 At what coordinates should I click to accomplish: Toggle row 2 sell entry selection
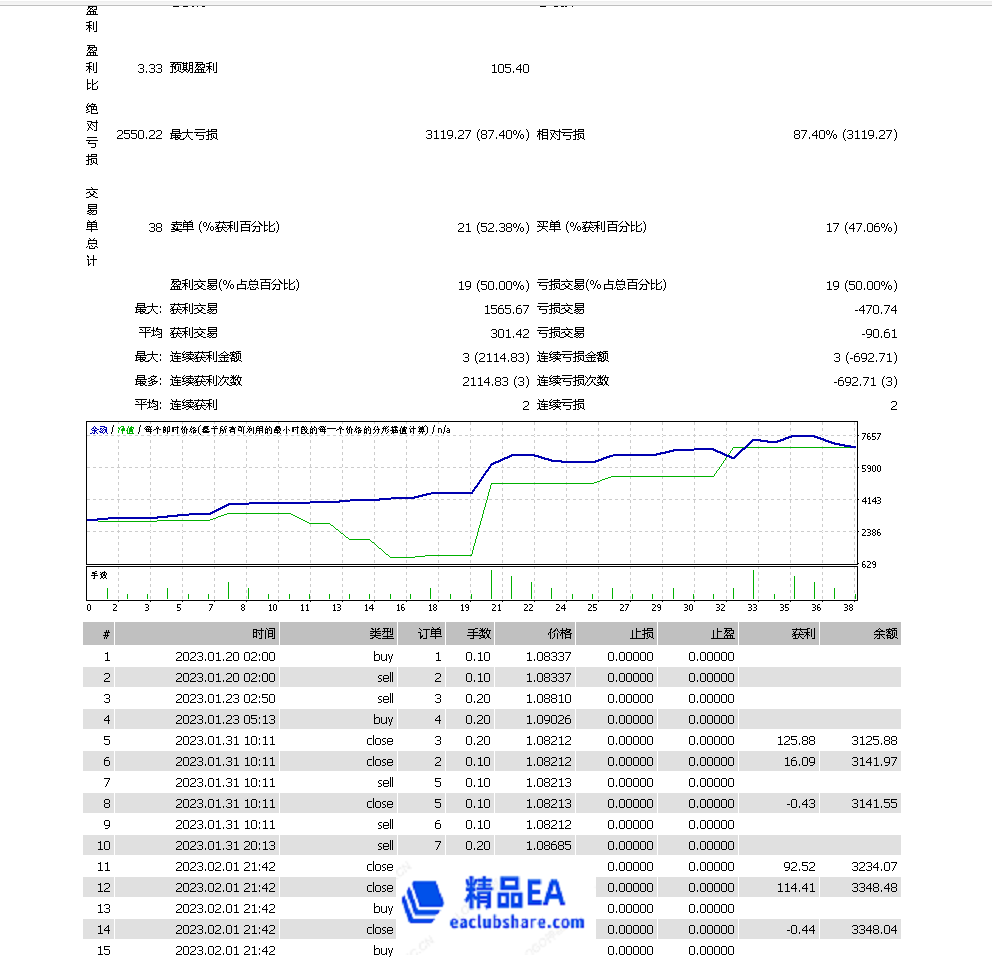379,677
